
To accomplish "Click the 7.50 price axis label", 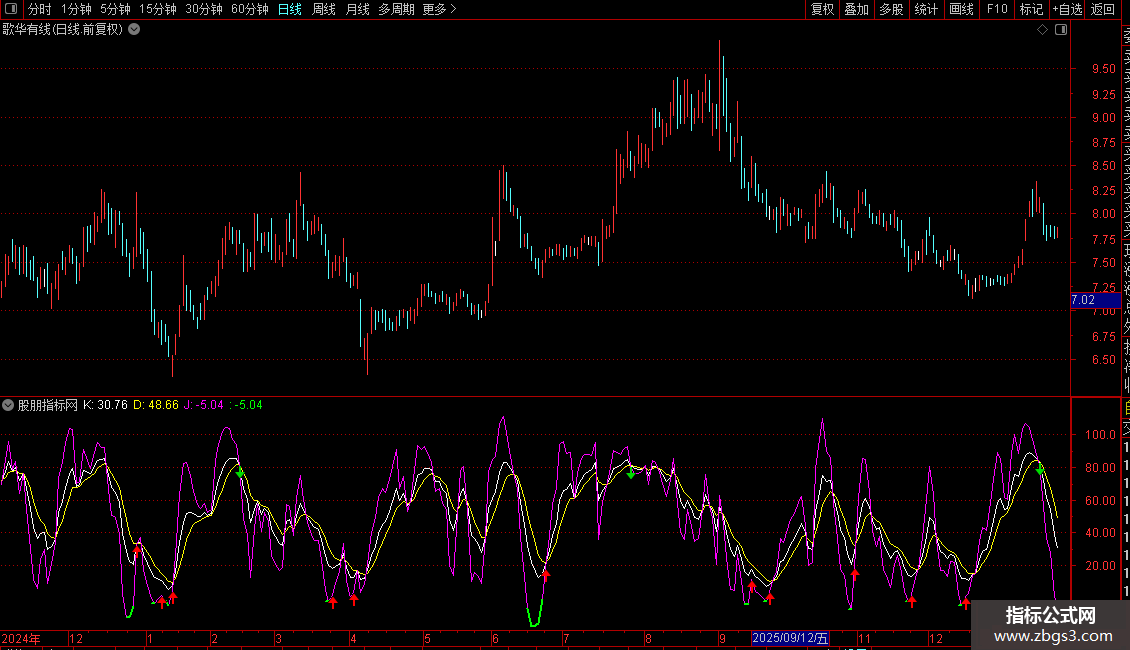I will [x=1103, y=263].
